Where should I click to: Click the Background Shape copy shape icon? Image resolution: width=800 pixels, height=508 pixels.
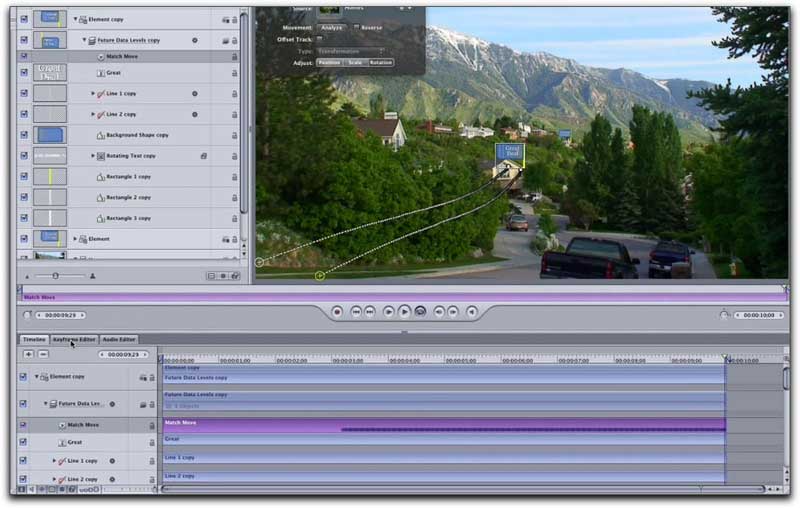click(101, 135)
